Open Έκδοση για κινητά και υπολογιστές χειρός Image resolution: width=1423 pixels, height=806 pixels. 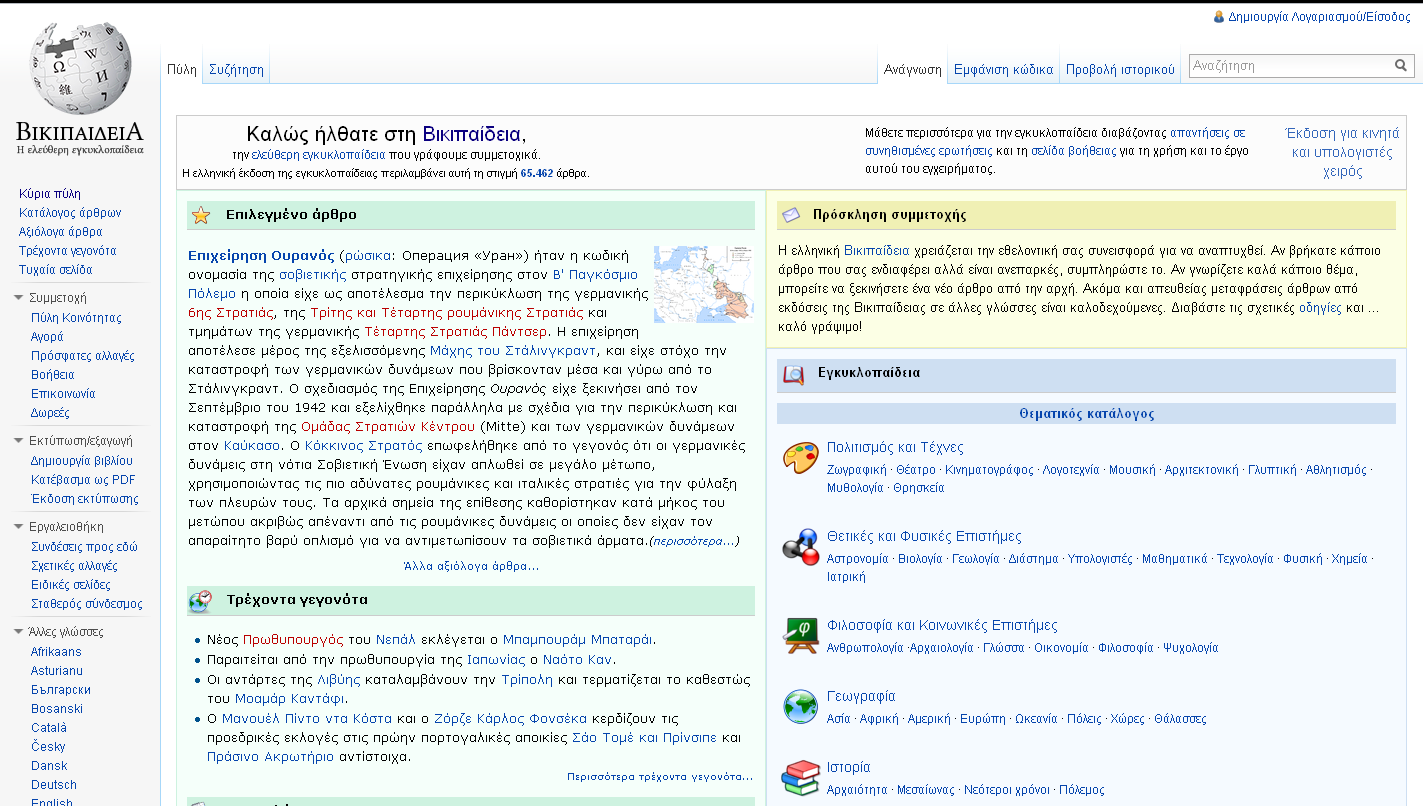pos(1342,152)
